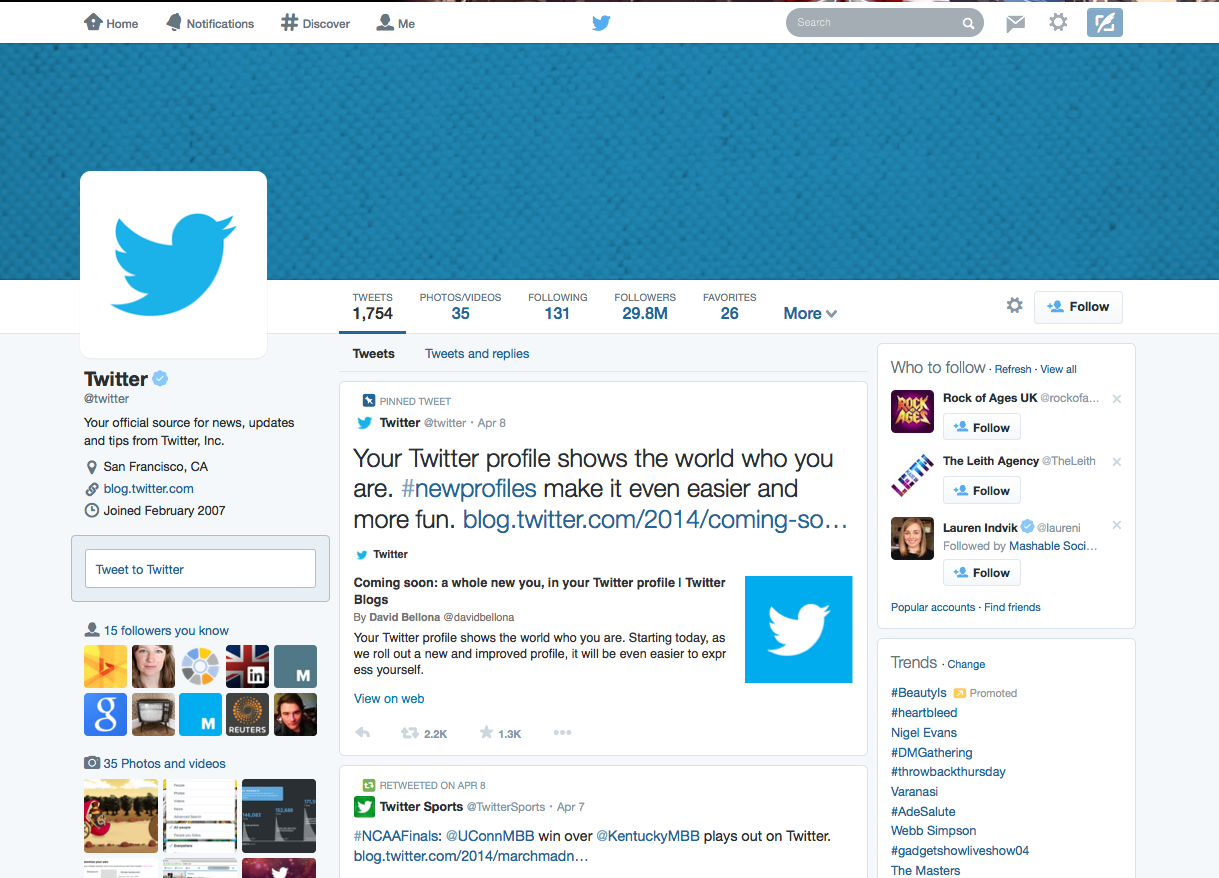The image size is (1219, 878).
Task: Open blog card Twitter bird image
Action: [799, 629]
